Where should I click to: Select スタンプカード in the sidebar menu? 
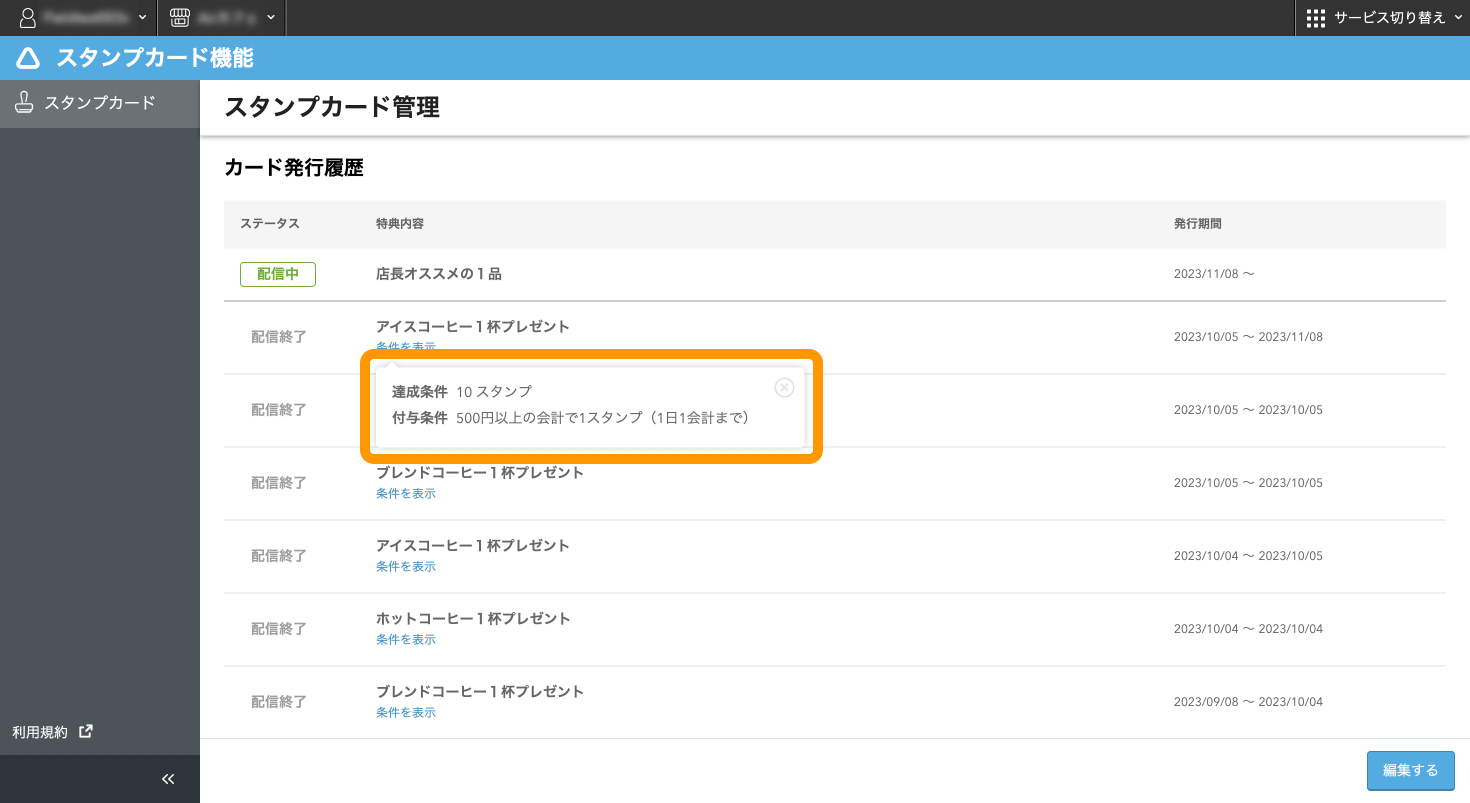click(x=99, y=103)
